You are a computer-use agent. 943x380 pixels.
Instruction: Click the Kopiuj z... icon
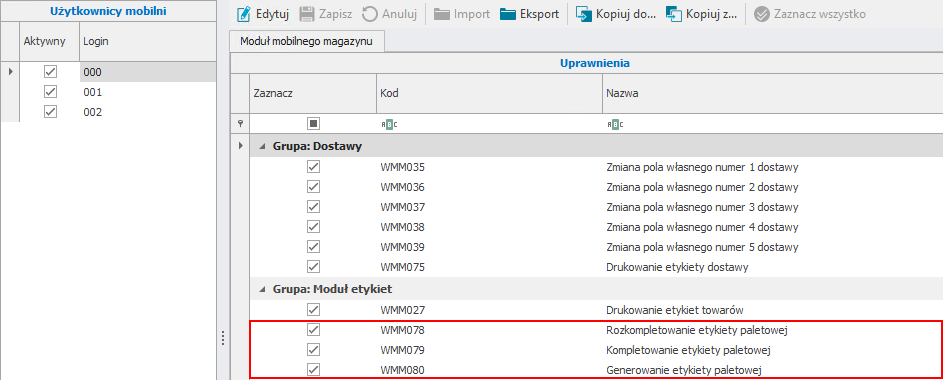[x=674, y=14]
